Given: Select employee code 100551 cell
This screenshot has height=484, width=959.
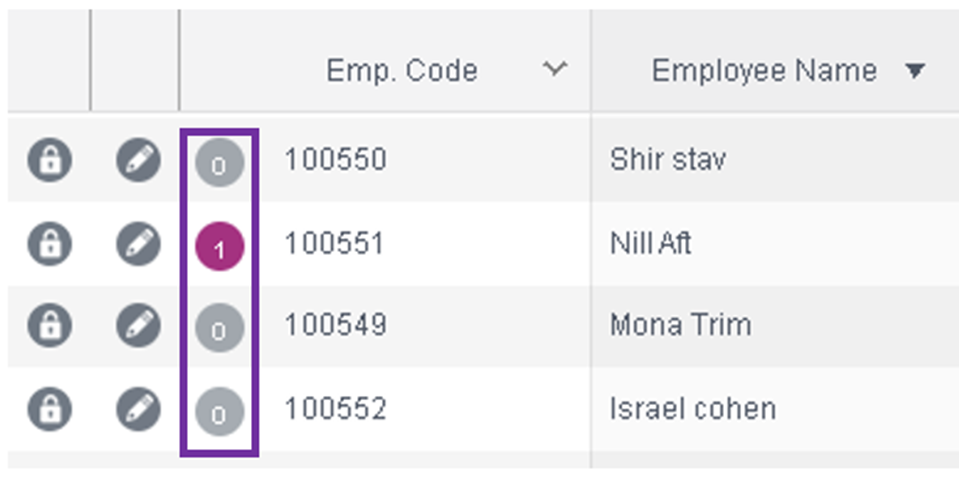Looking at the screenshot, I should pyautogui.click(x=335, y=244).
